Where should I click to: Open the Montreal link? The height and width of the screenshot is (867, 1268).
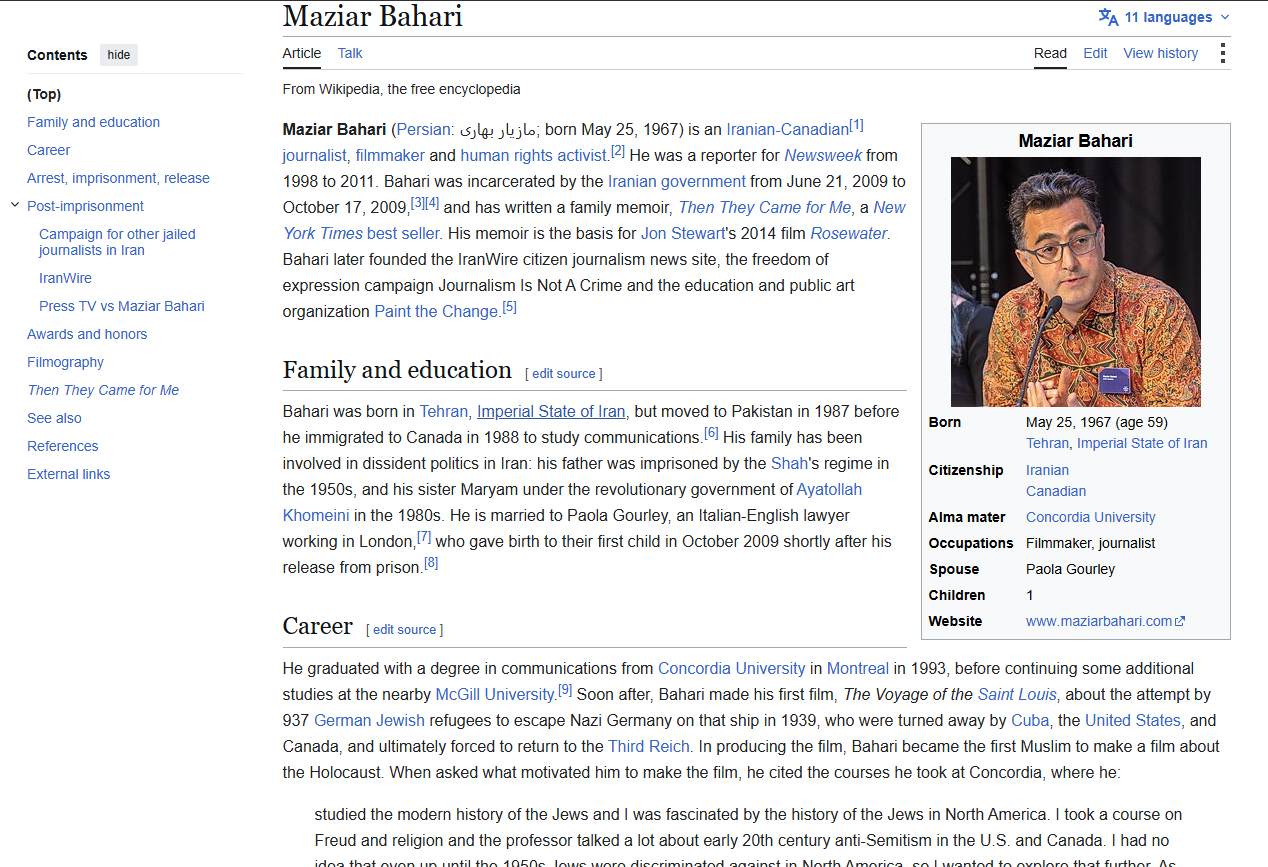click(857, 668)
